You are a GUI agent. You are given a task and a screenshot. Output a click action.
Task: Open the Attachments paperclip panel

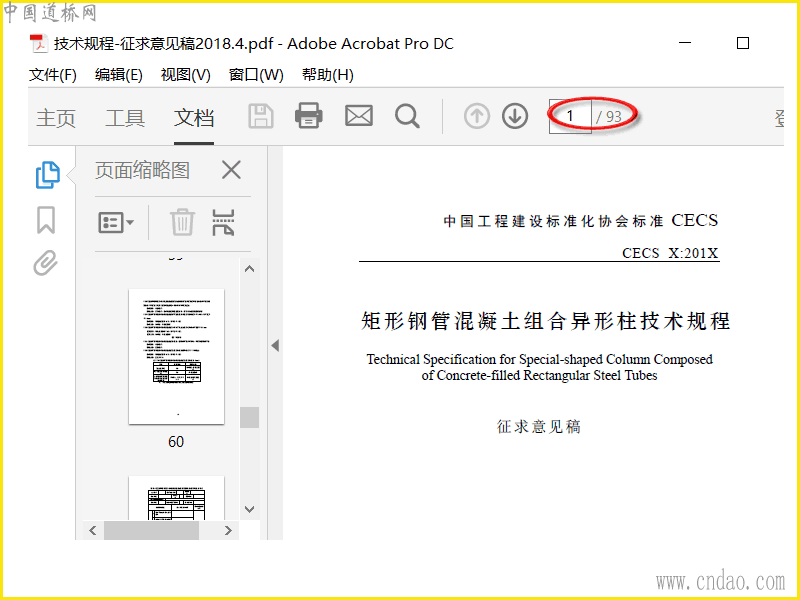45,263
